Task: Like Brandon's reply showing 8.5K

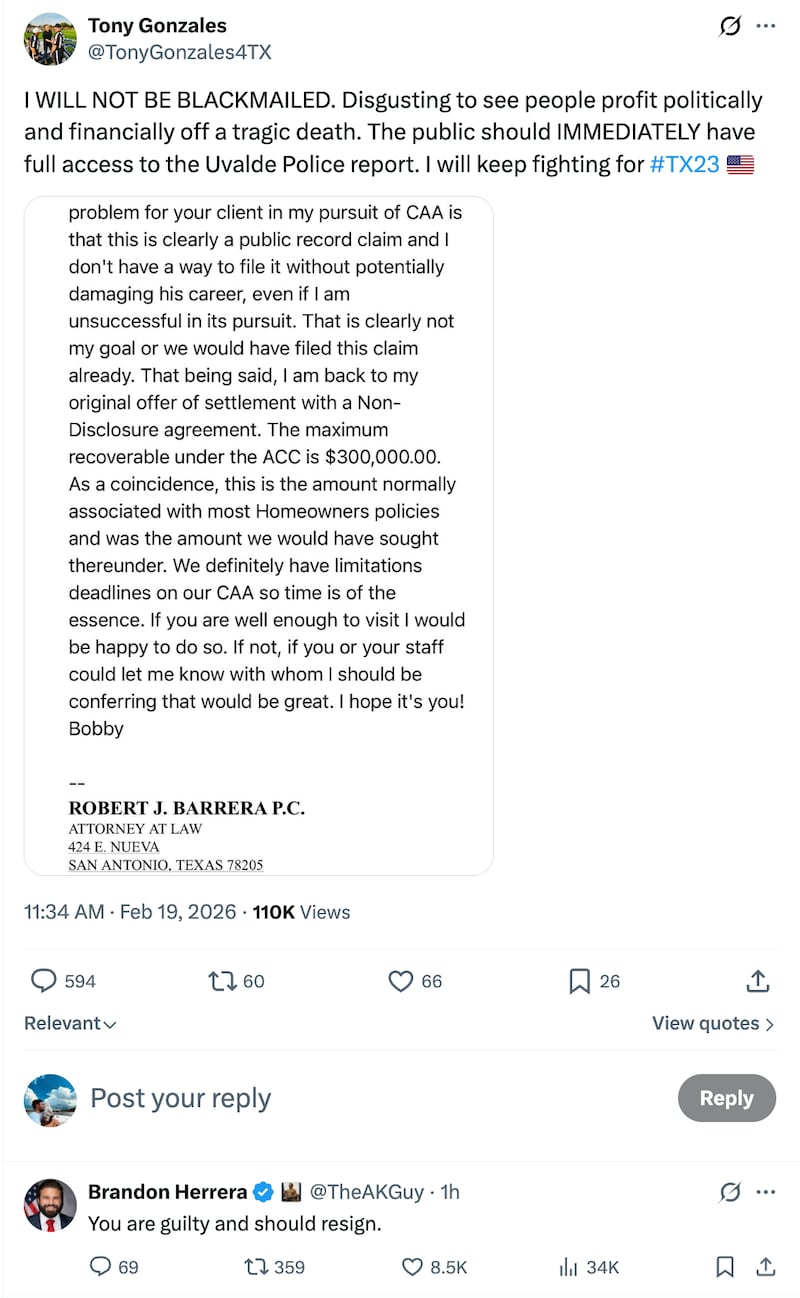Action: click(x=412, y=1267)
